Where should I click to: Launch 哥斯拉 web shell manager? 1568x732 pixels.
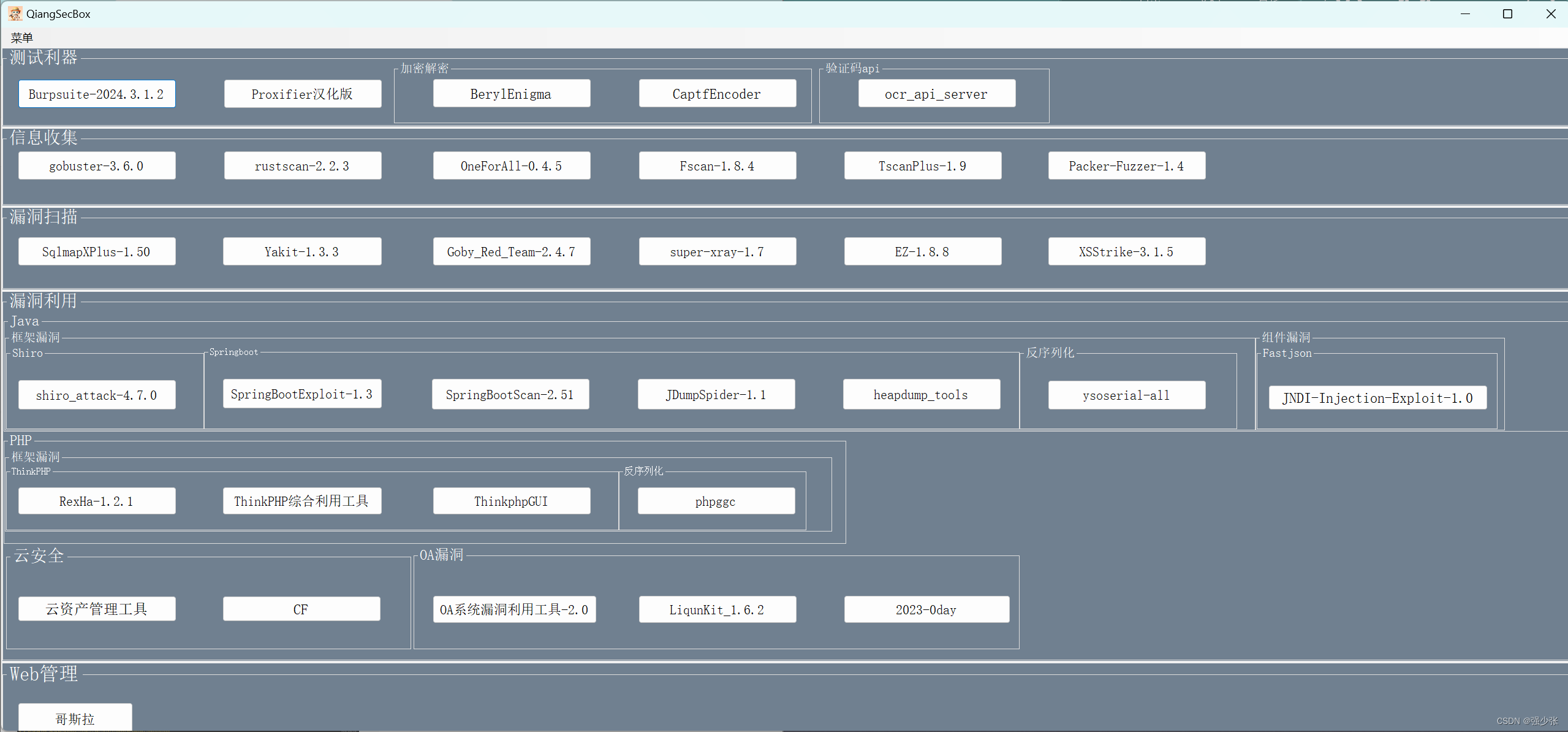(x=75, y=717)
